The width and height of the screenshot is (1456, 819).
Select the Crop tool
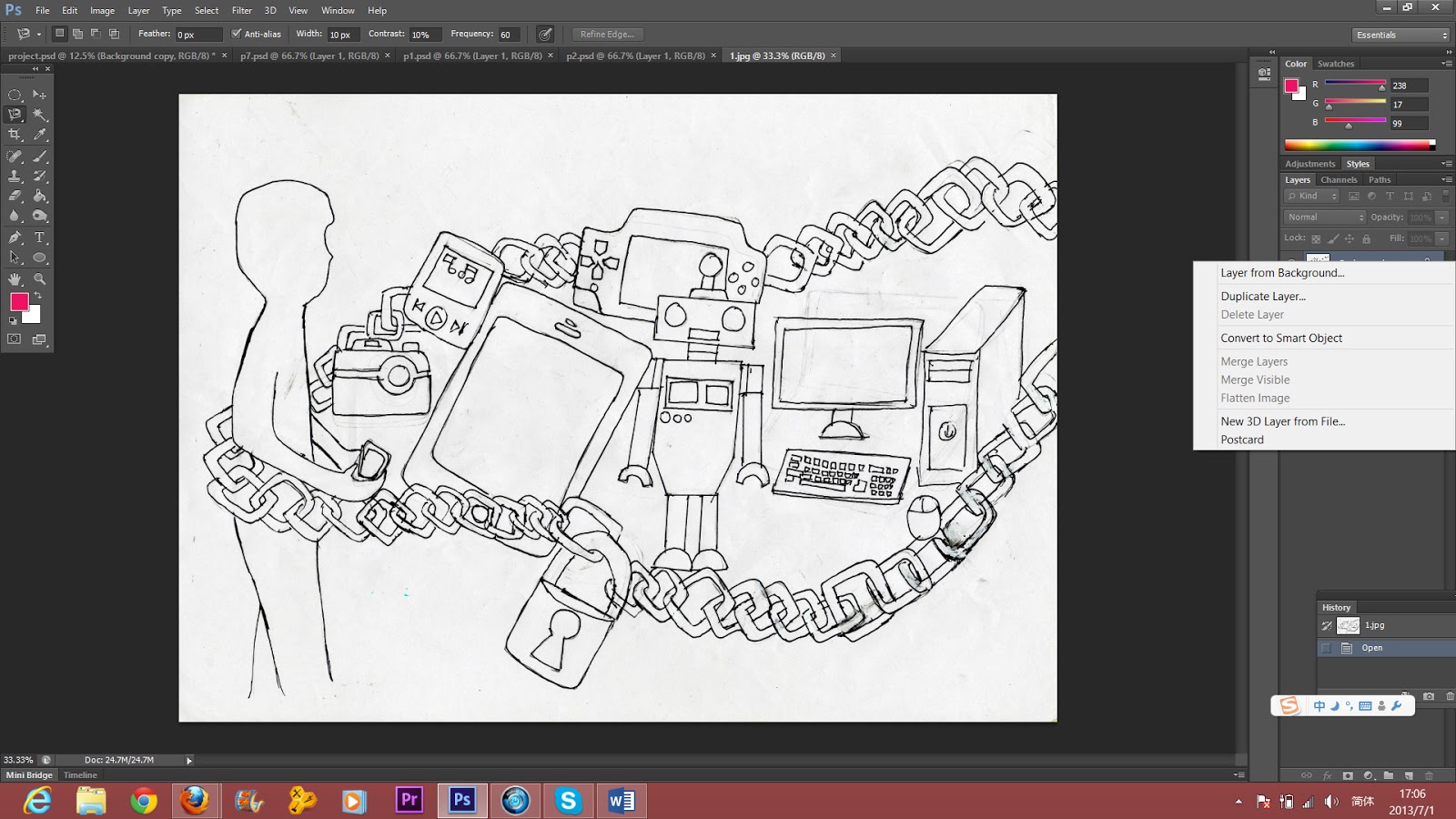point(15,135)
